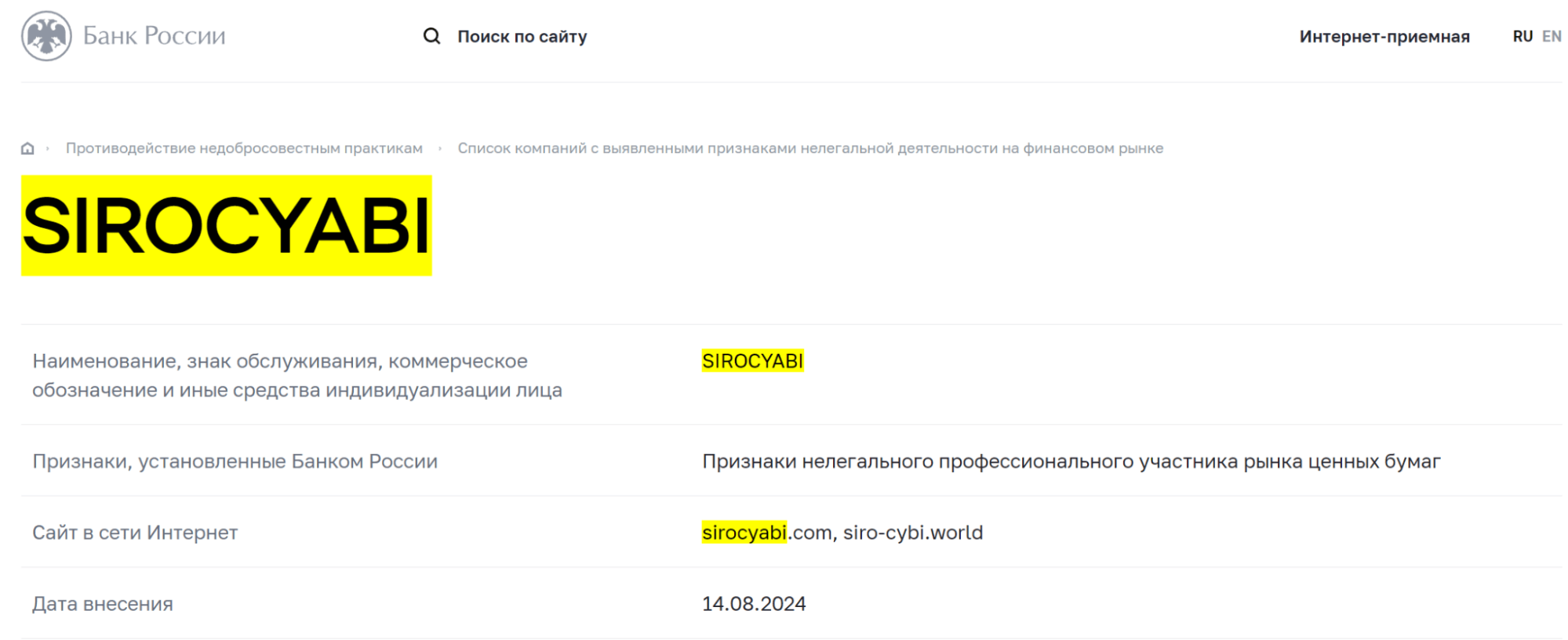1568x640 pixels.
Task: Click the Признаки нелегального профессионального участника text
Action: 1071,461
